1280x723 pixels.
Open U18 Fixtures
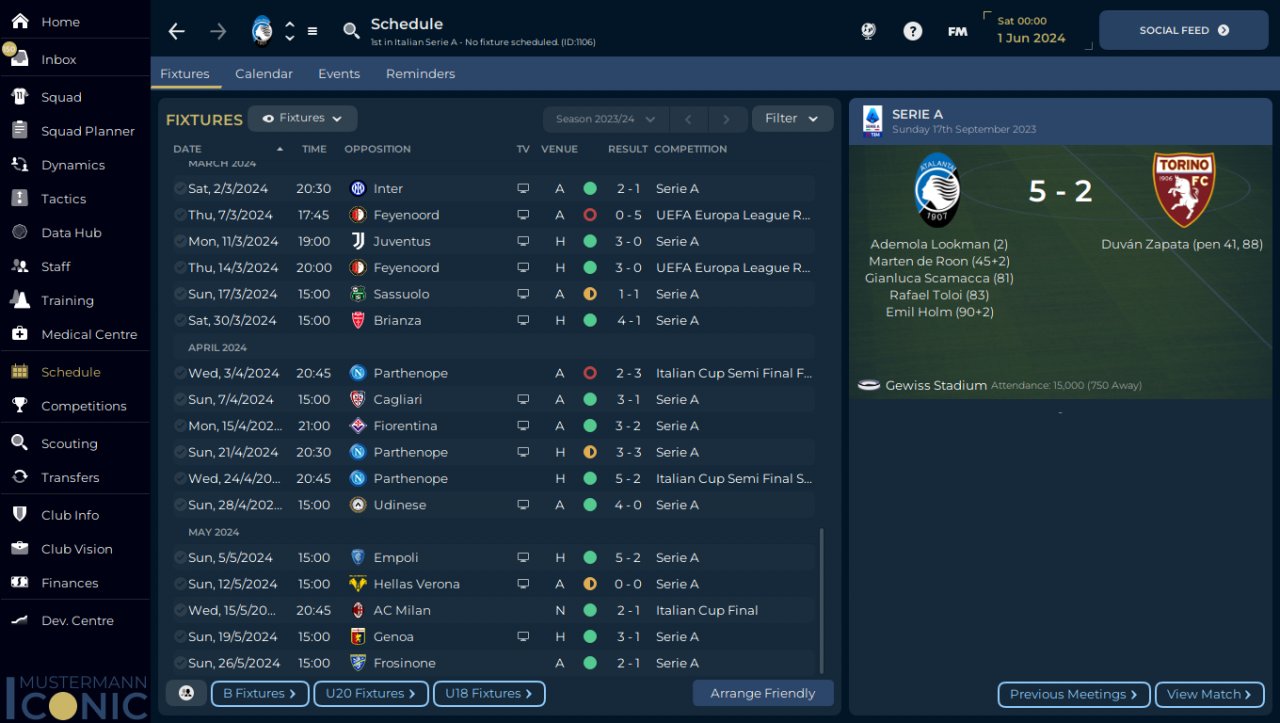(x=489, y=693)
